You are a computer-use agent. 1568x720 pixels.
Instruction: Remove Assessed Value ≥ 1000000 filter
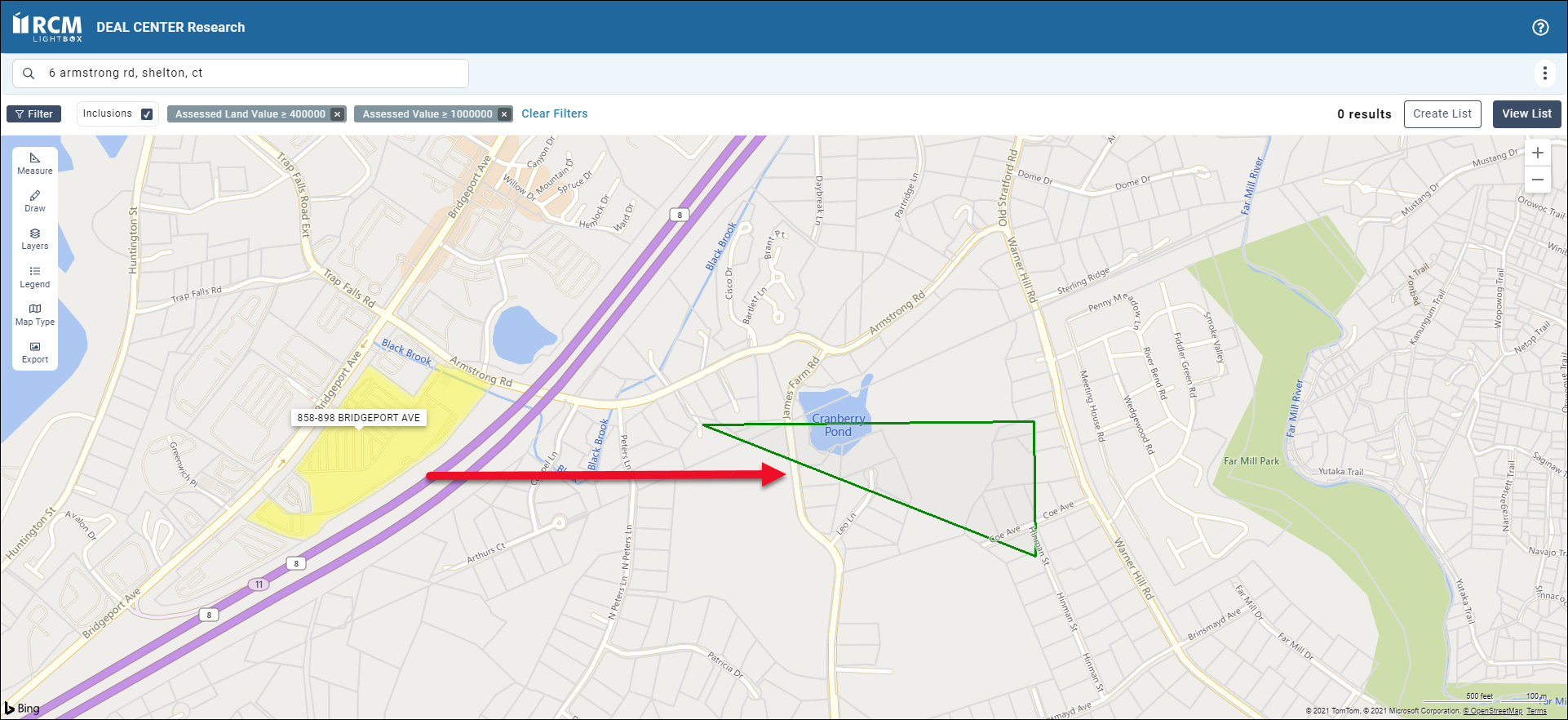pyautogui.click(x=504, y=114)
